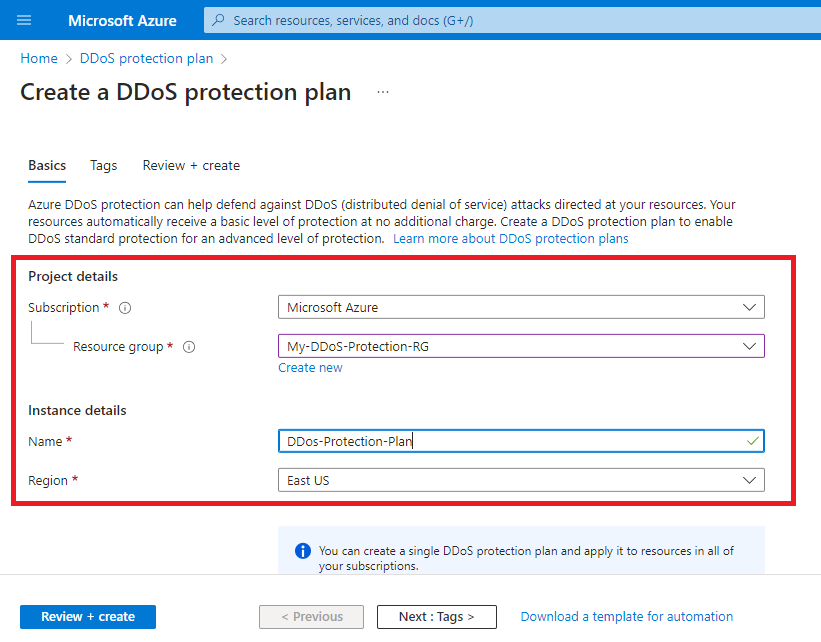Click the Next : Tags button
Screen dimensions: 821x642
tap(437, 617)
